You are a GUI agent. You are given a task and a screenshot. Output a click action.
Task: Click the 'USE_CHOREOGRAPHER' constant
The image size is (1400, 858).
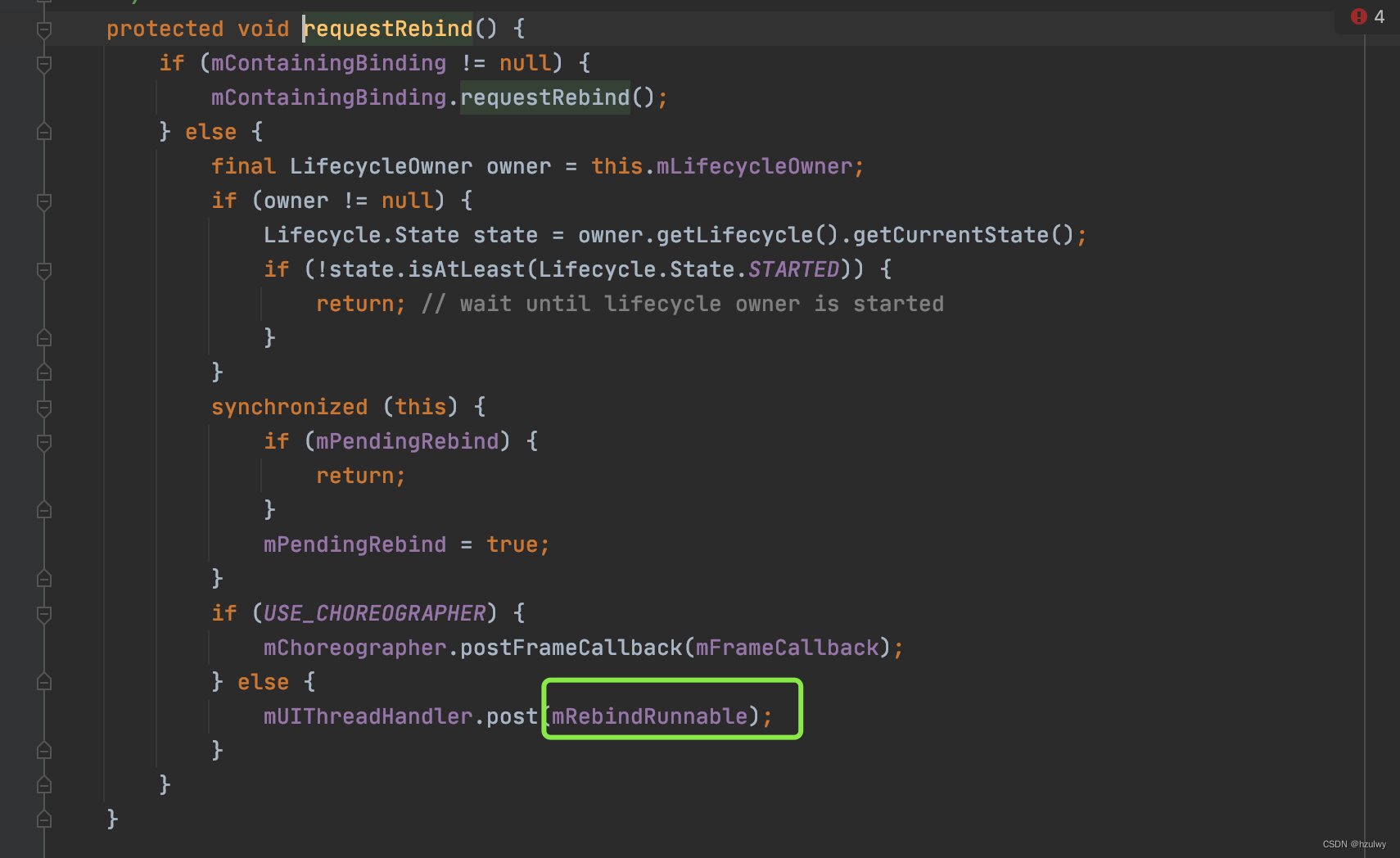[374, 613]
